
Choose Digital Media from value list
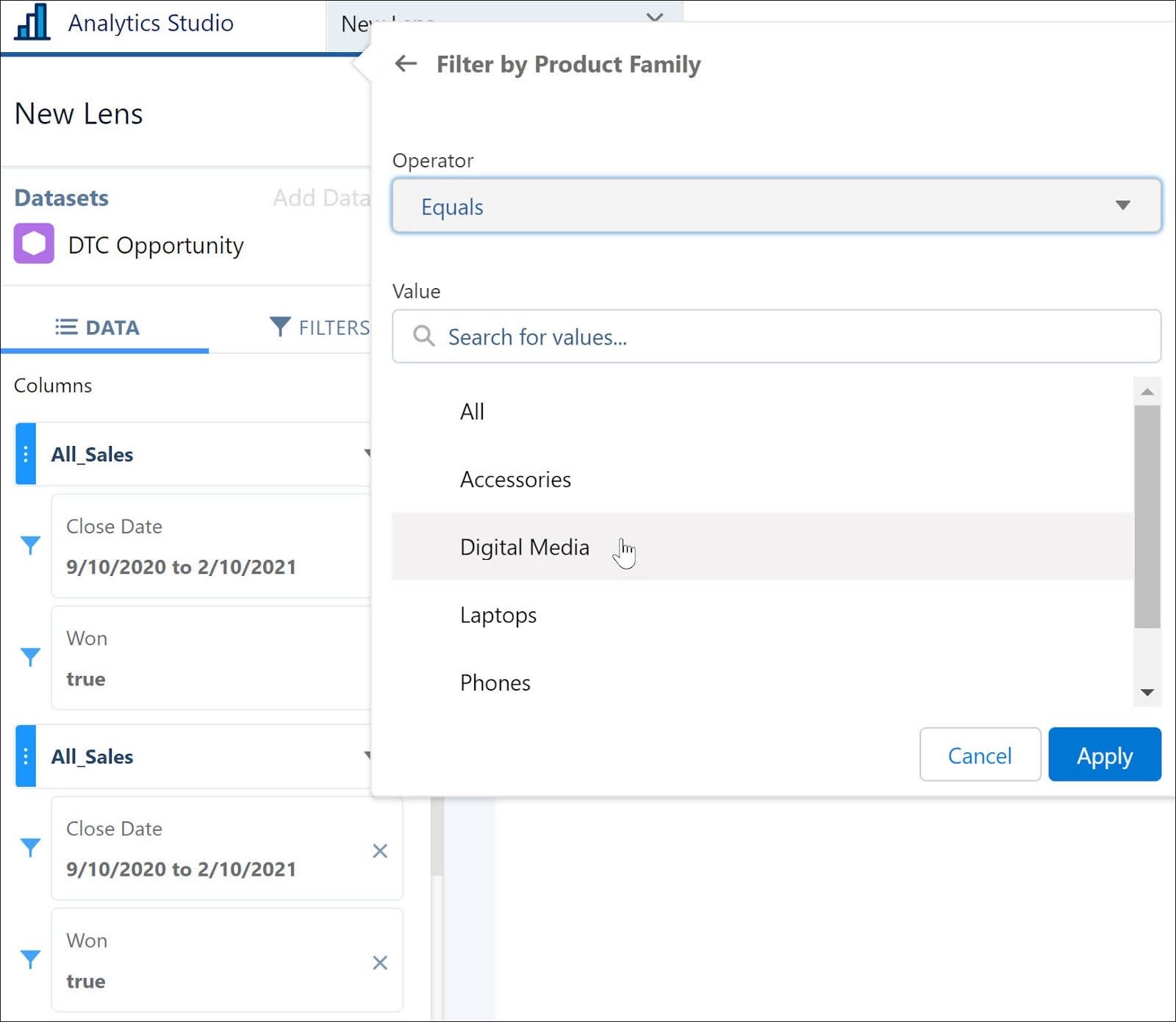(x=762, y=547)
